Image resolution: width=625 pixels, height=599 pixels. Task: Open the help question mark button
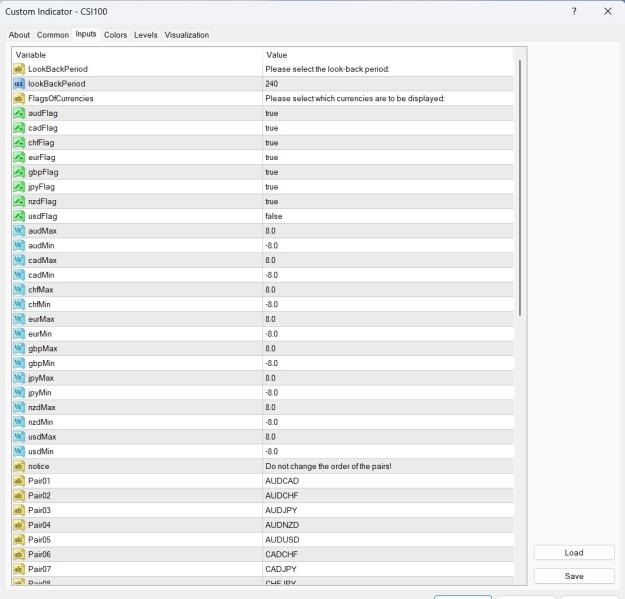tap(574, 12)
